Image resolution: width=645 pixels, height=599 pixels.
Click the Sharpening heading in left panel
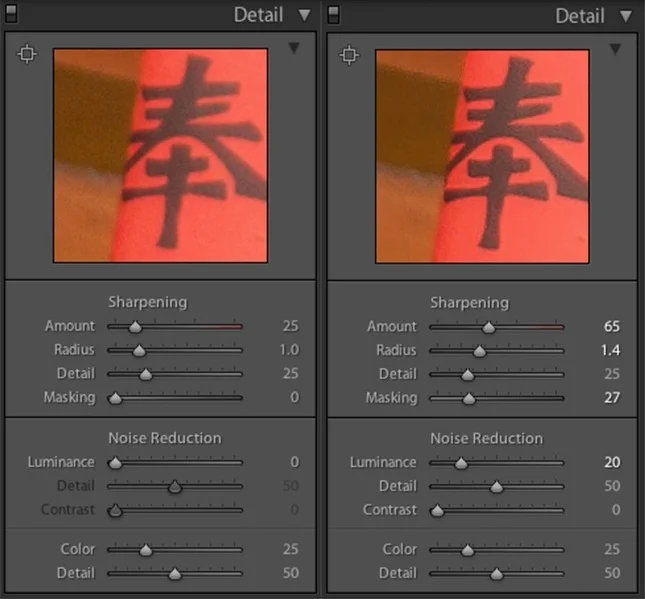148,302
